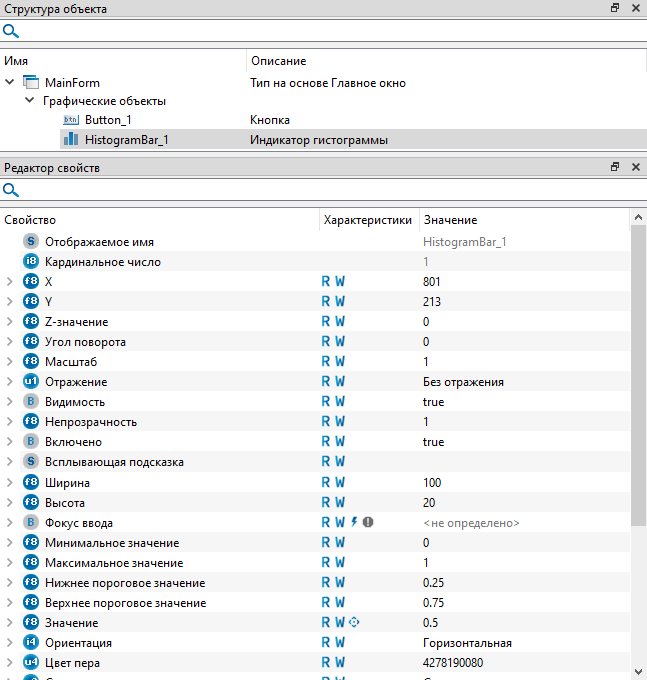
Task: Open the Отражение value Без отражения
Action: [x=463, y=382]
